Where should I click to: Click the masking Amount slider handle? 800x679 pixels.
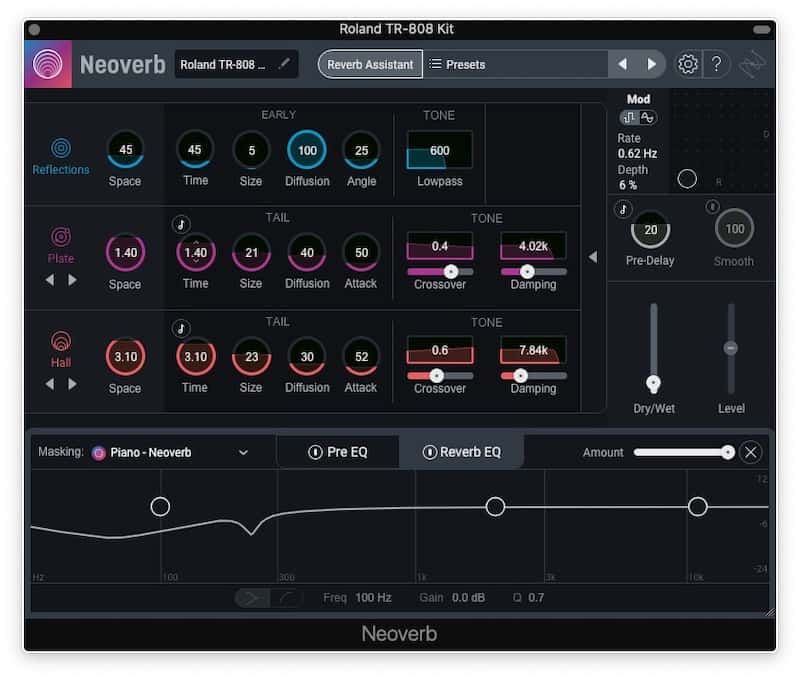[x=728, y=452]
